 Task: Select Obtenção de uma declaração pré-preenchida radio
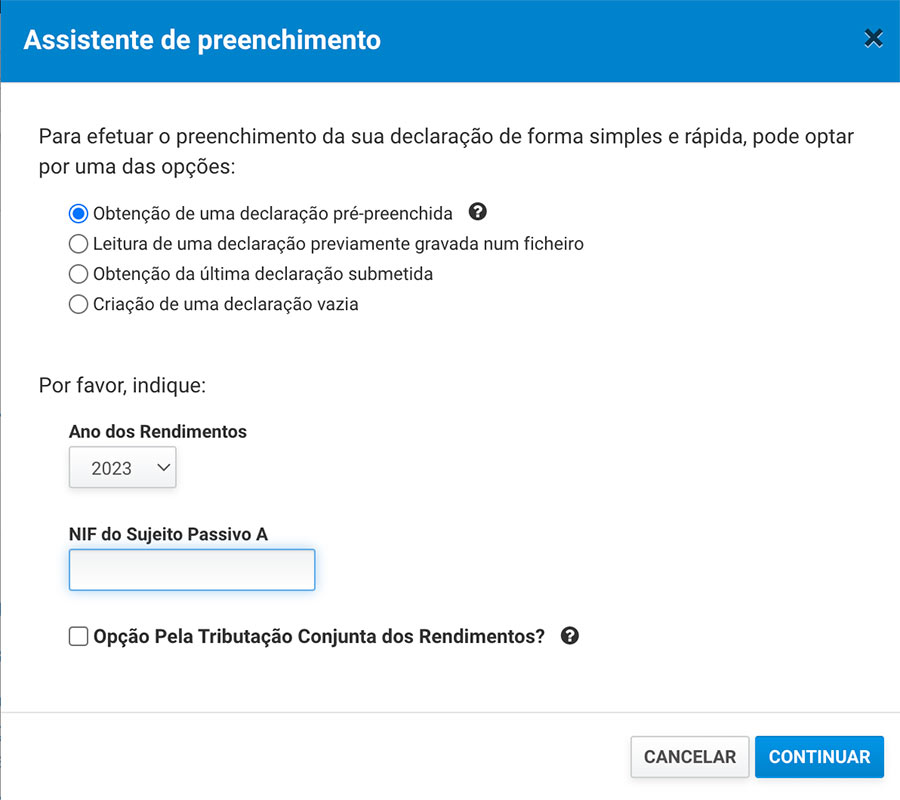coord(78,213)
